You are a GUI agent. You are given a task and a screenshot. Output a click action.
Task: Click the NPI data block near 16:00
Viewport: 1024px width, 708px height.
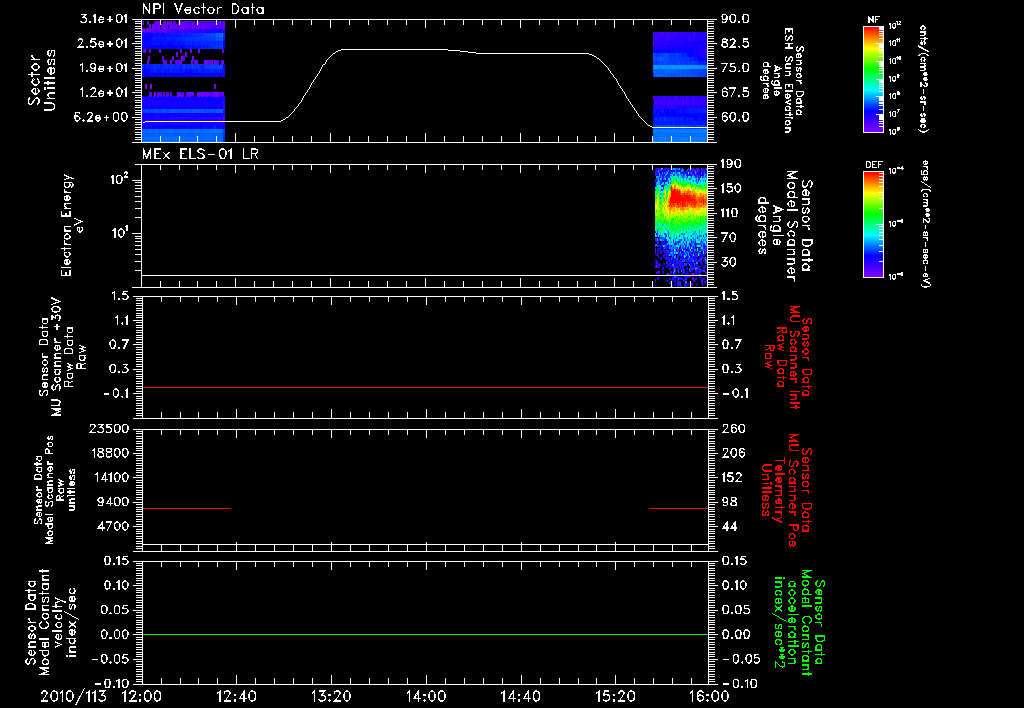coord(680,87)
